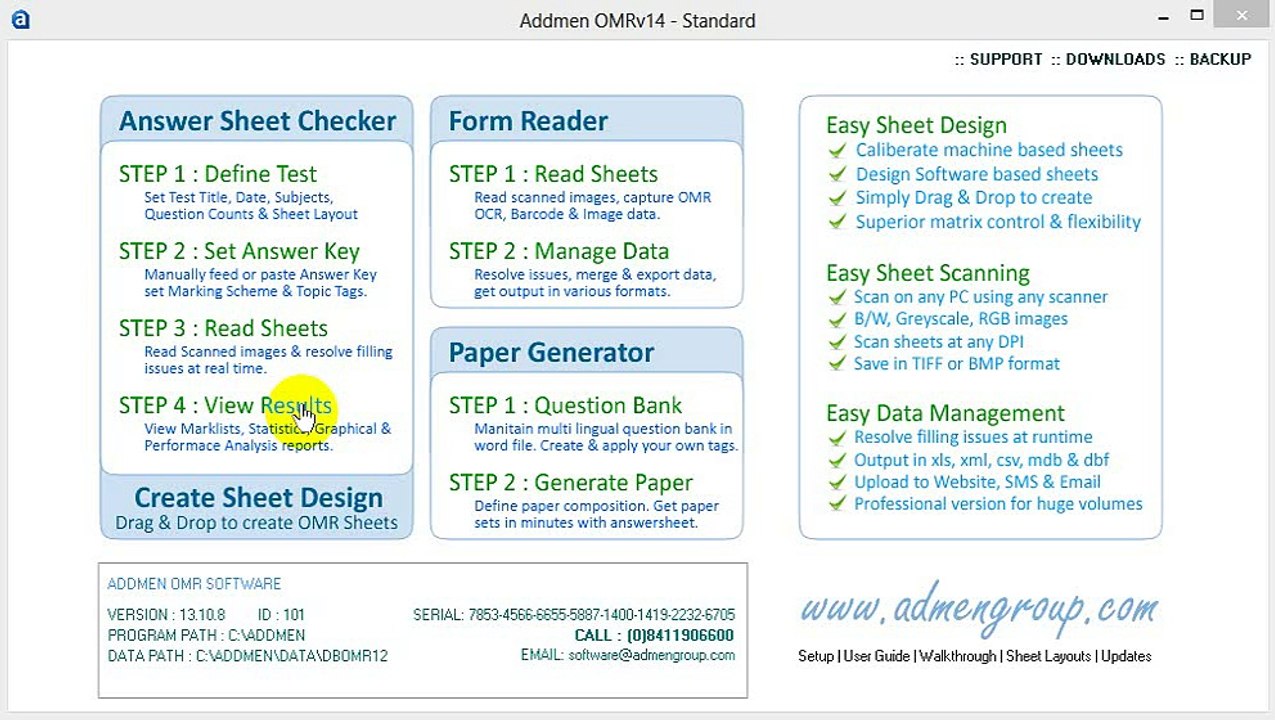1275x720 pixels.
Task: Click DATA PATH C:\ADDMEN\DATA\DBOMR12 text
Action: (247, 656)
